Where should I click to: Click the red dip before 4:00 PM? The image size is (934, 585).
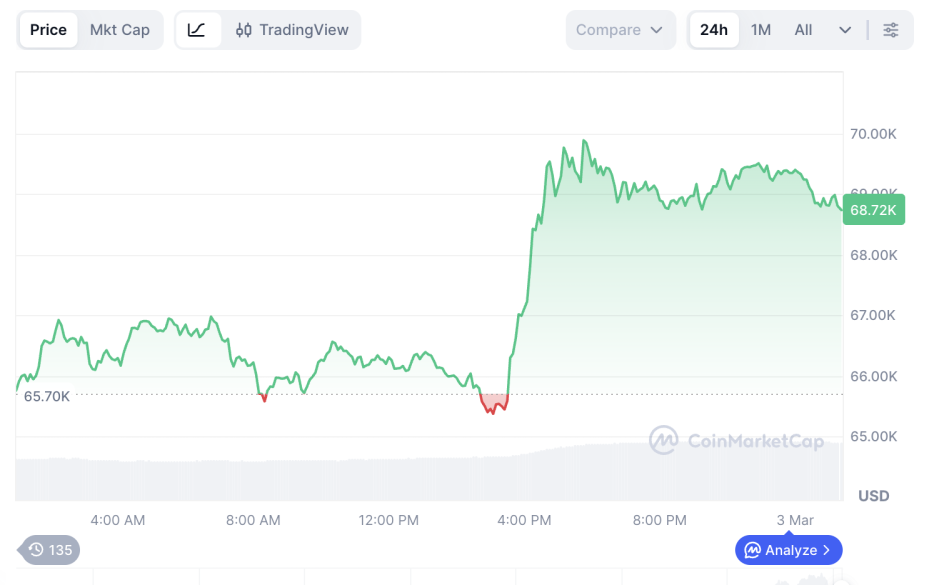click(x=493, y=404)
